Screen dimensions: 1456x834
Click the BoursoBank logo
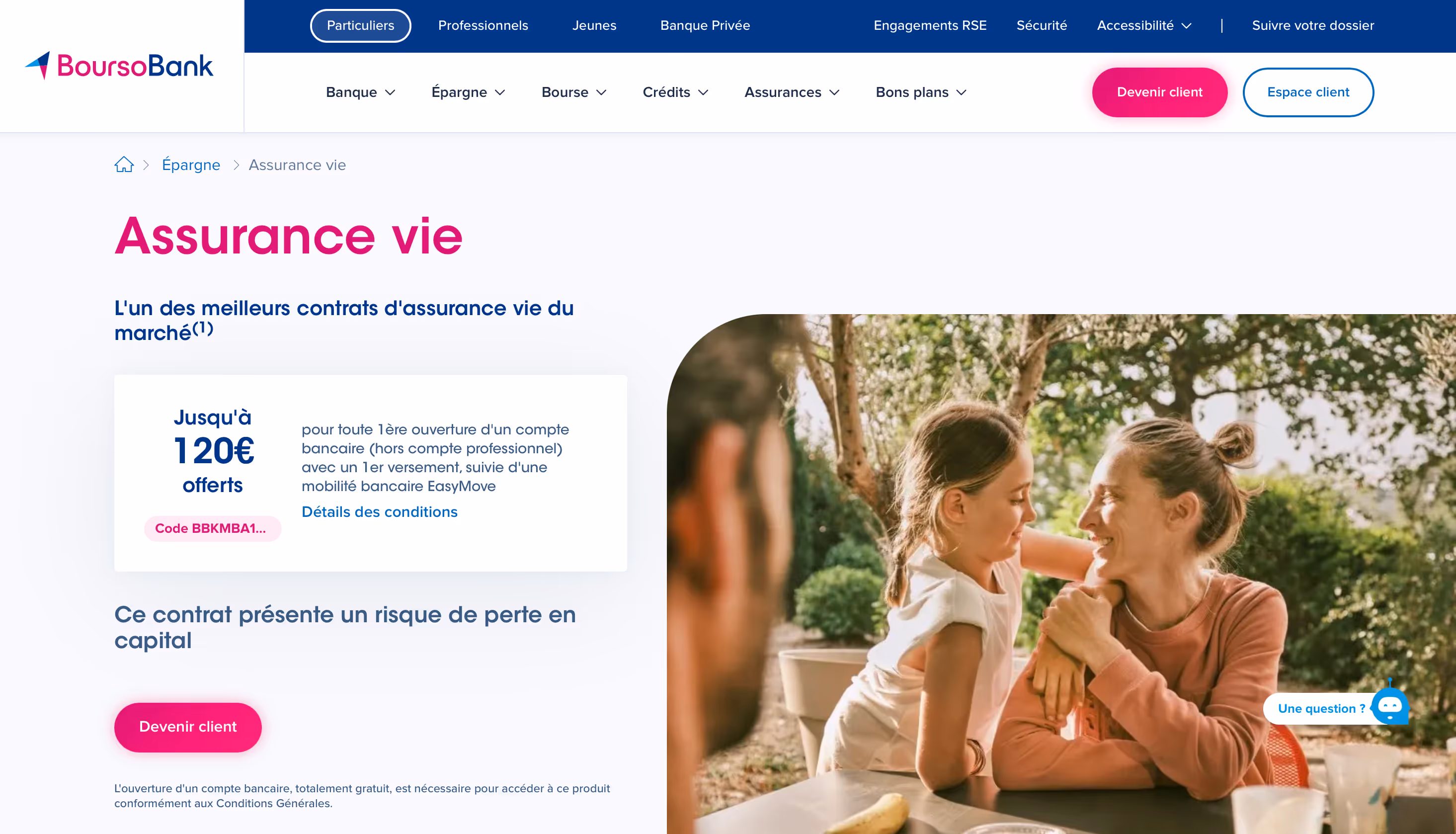[x=119, y=65]
